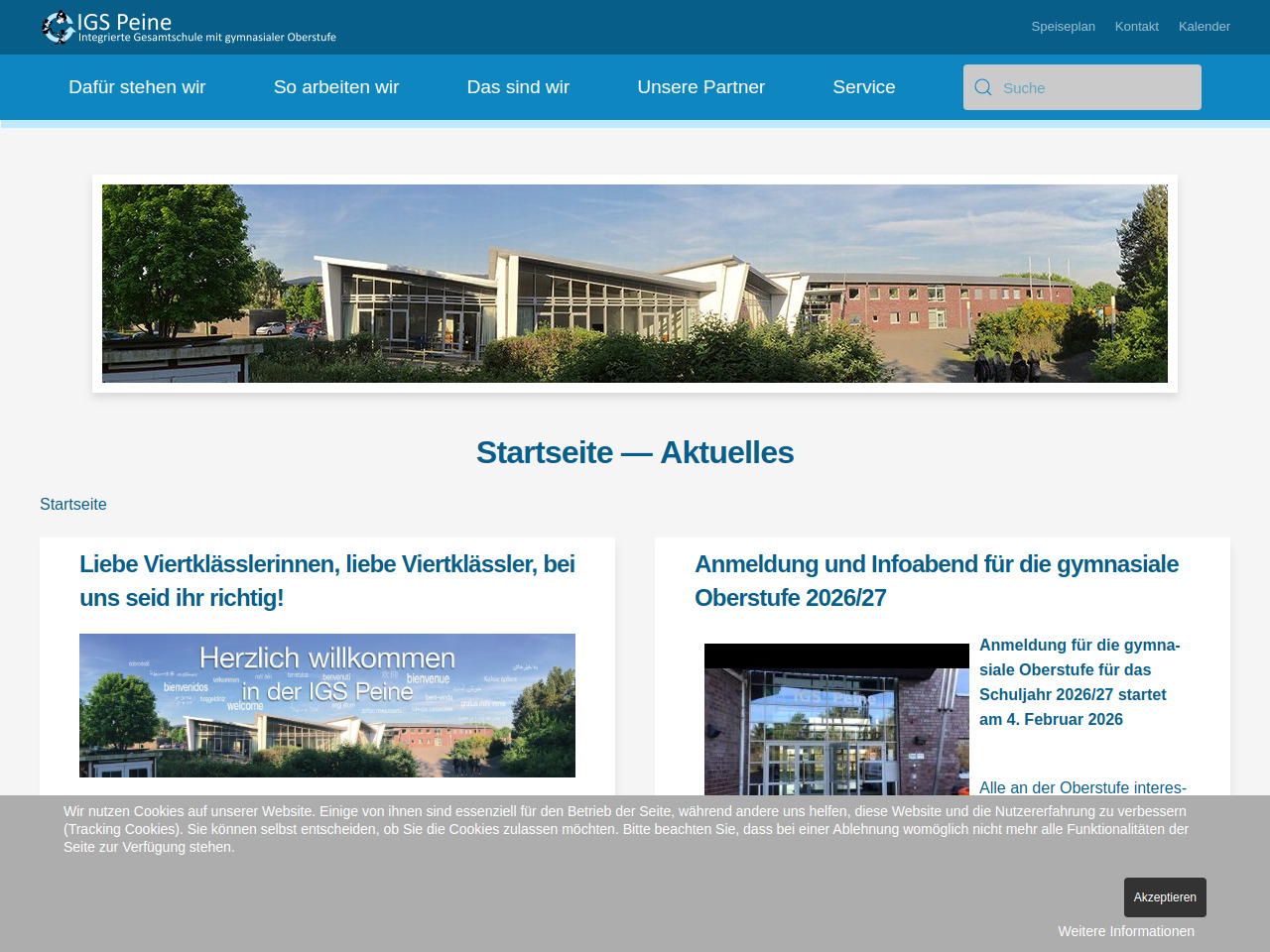This screenshot has width=1270, height=952.
Task: Expand the 'Dafür stehen wir' menu
Action: pyautogui.click(x=137, y=87)
